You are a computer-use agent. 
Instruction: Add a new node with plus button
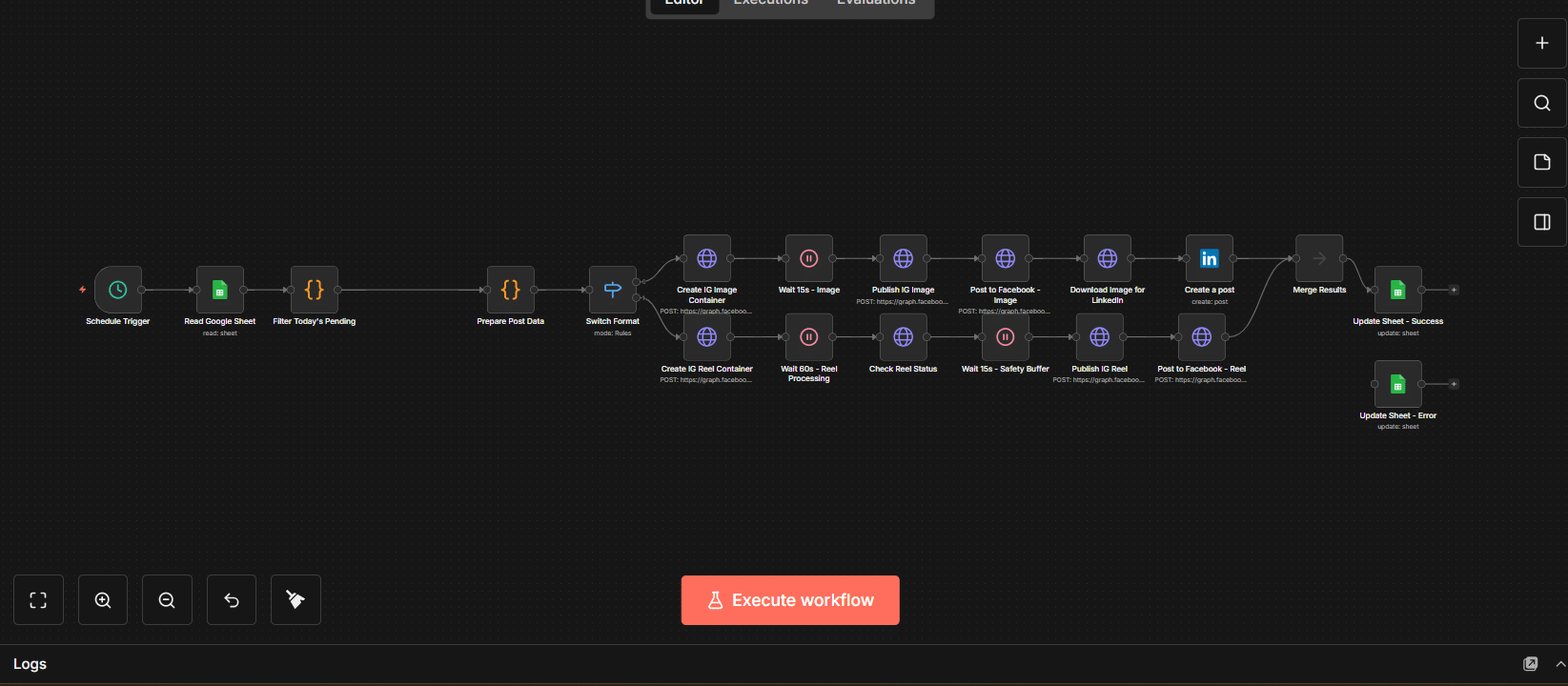coord(1542,44)
